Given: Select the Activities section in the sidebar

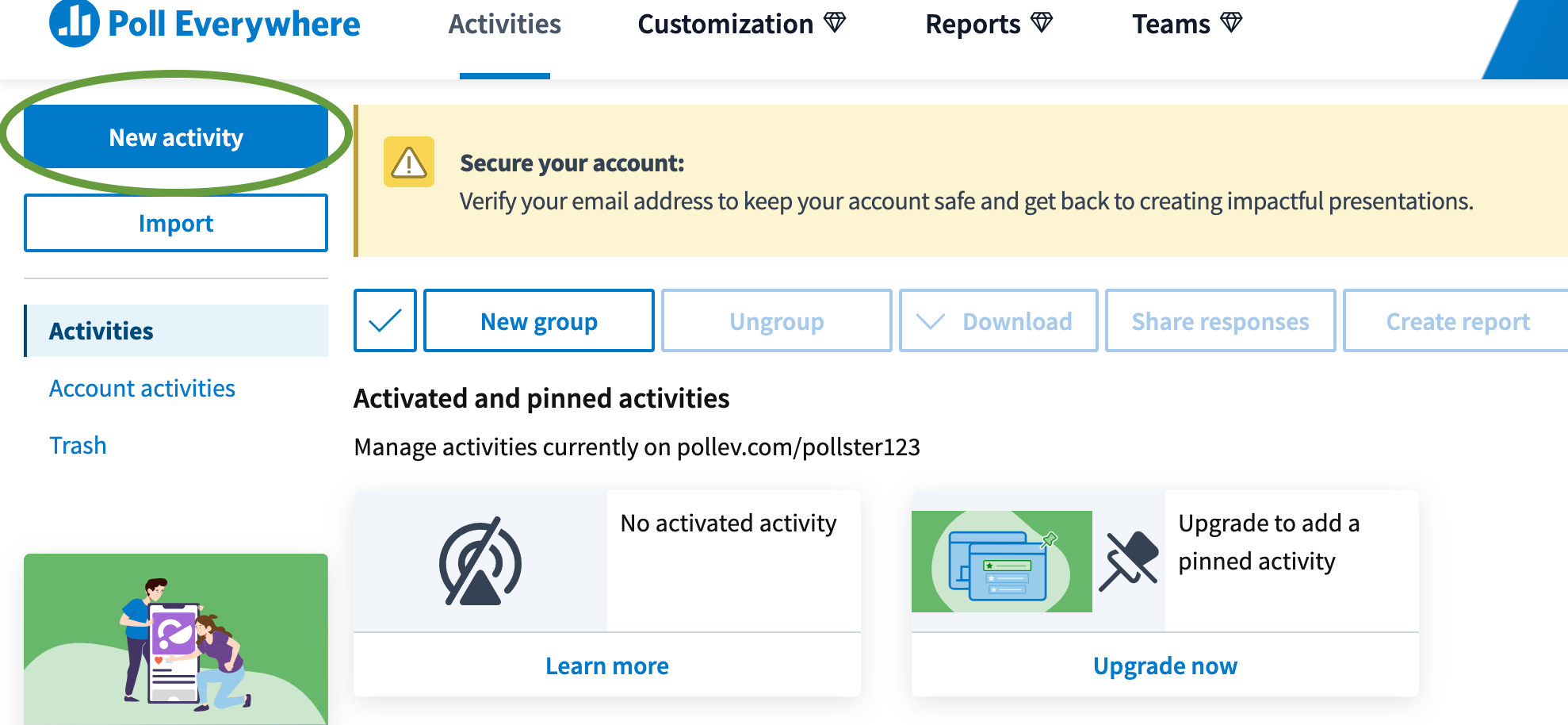Looking at the screenshot, I should click(101, 331).
